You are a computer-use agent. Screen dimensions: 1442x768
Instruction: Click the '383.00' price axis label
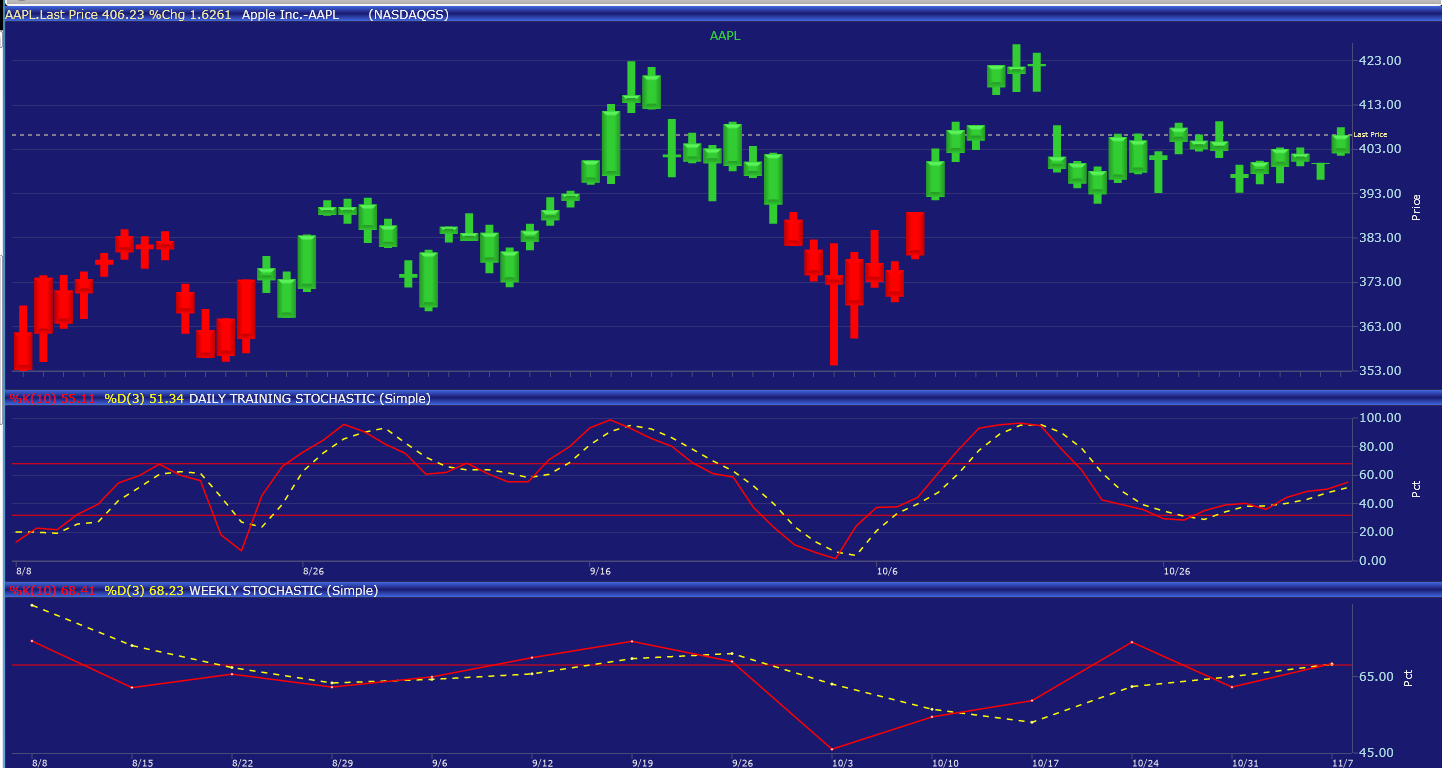1381,238
